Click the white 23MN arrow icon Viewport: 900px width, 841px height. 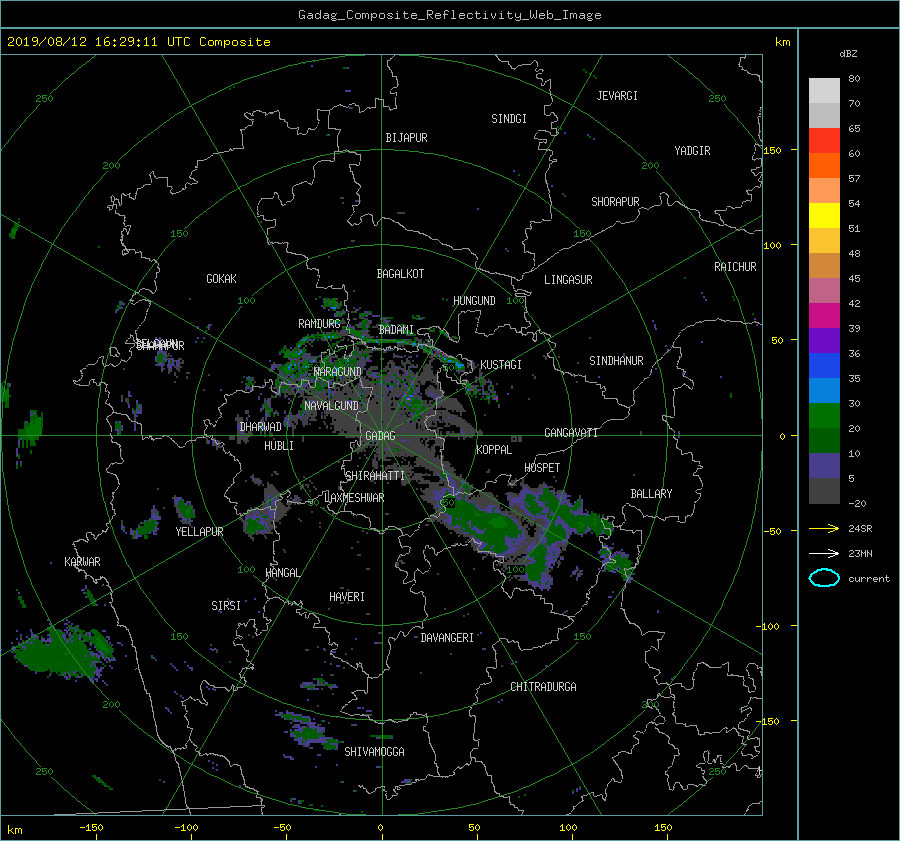click(824, 553)
